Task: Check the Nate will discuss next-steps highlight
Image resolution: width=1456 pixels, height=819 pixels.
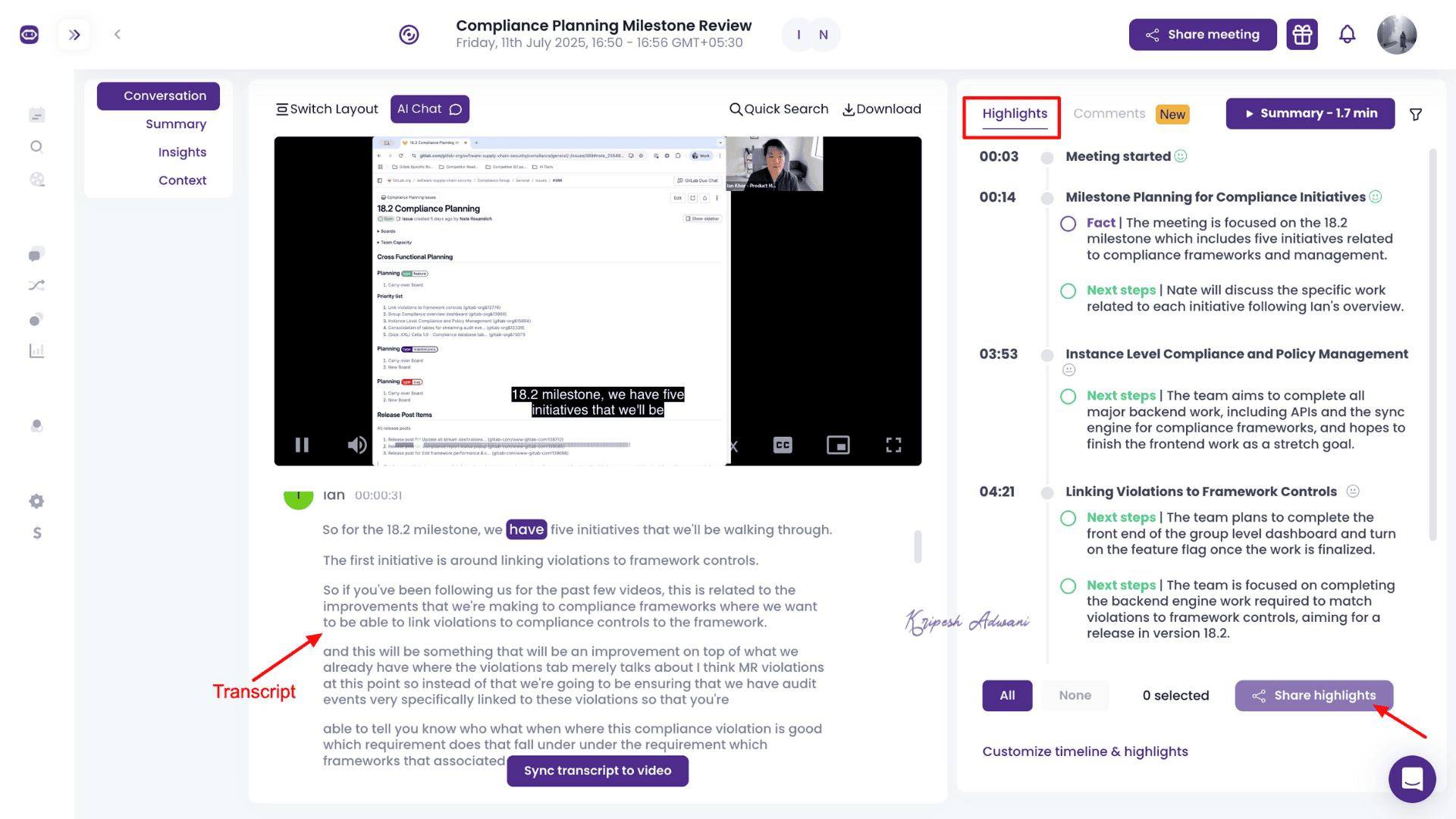Action: [1068, 291]
